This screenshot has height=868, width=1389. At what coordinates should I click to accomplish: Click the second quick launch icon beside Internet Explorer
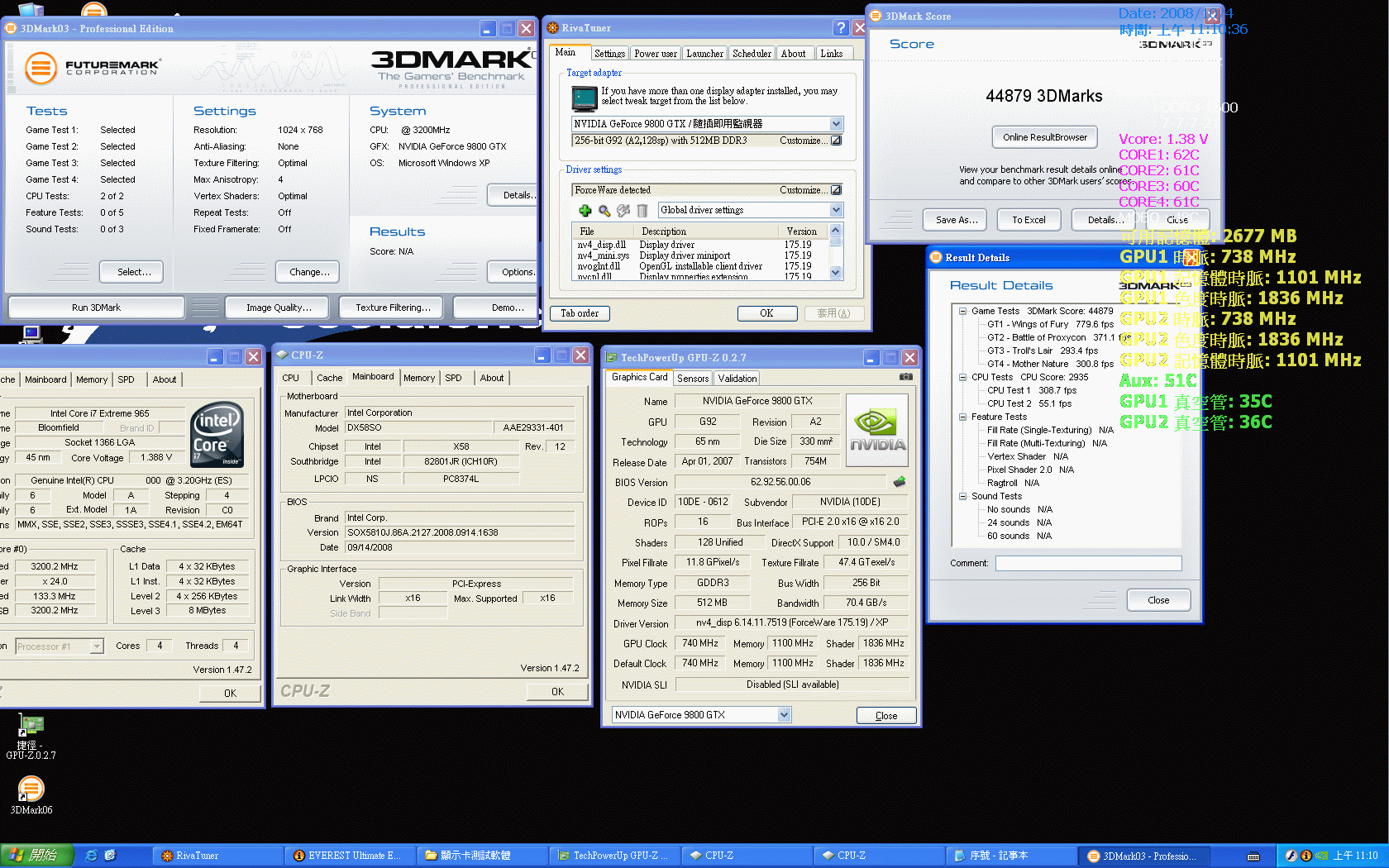point(110,856)
